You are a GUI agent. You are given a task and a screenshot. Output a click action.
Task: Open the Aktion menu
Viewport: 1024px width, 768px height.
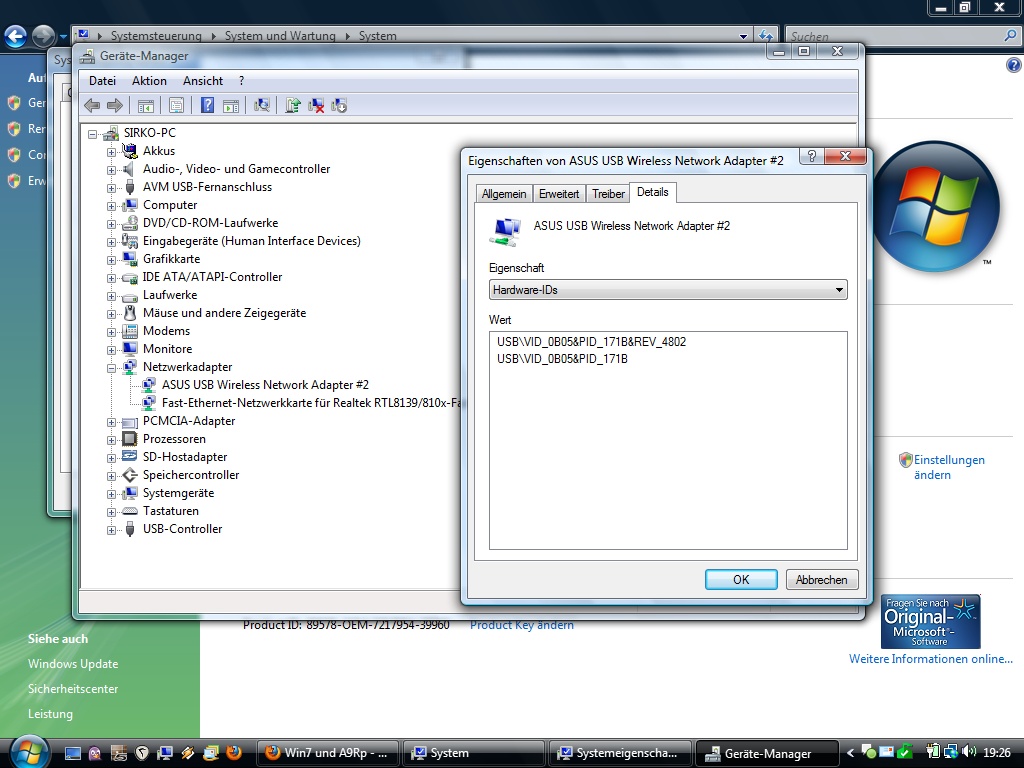tap(149, 81)
